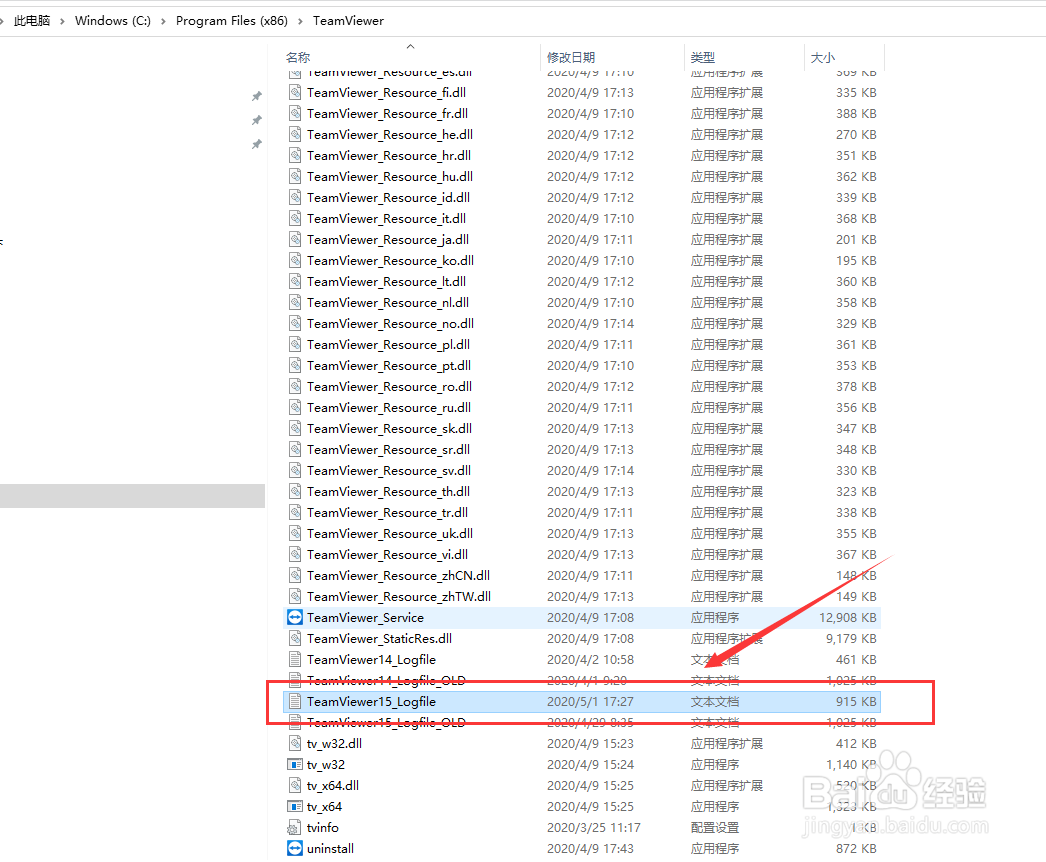Screen dimensions: 1046x862
Task: Click the 915 KB size value
Action: pos(856,701)
